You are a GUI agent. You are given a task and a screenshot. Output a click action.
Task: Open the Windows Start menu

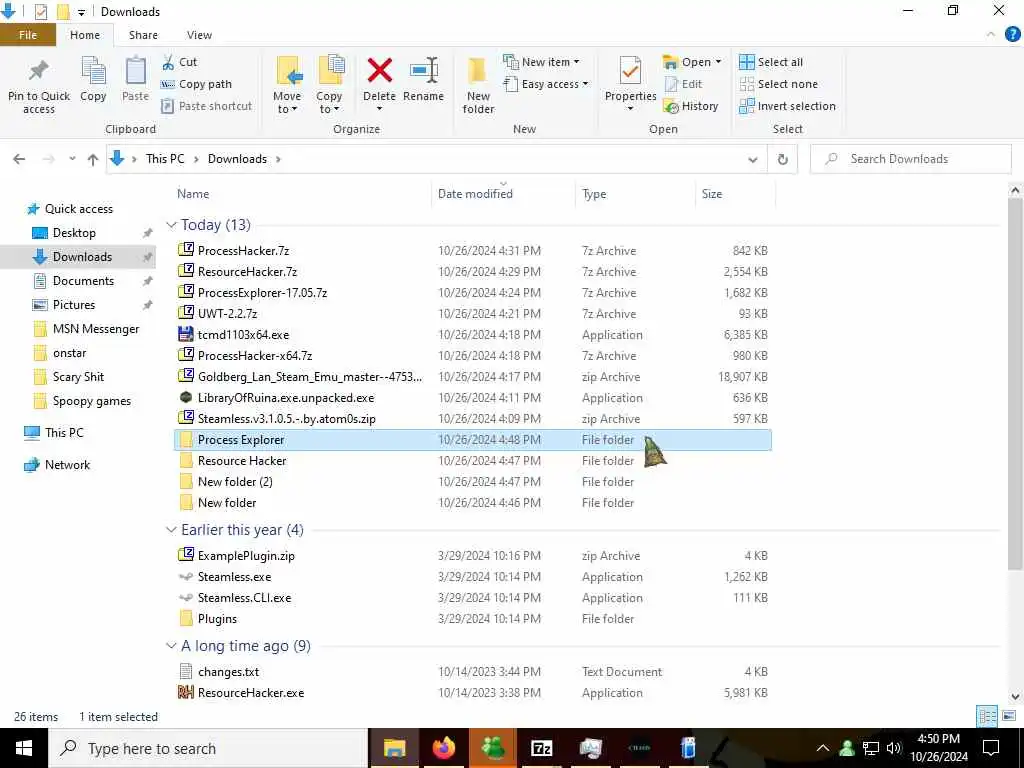24,748
